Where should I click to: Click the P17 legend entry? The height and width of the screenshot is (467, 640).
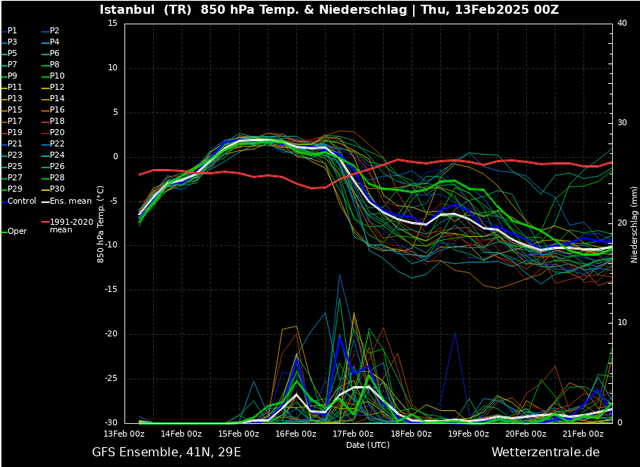tap(12, 121)
